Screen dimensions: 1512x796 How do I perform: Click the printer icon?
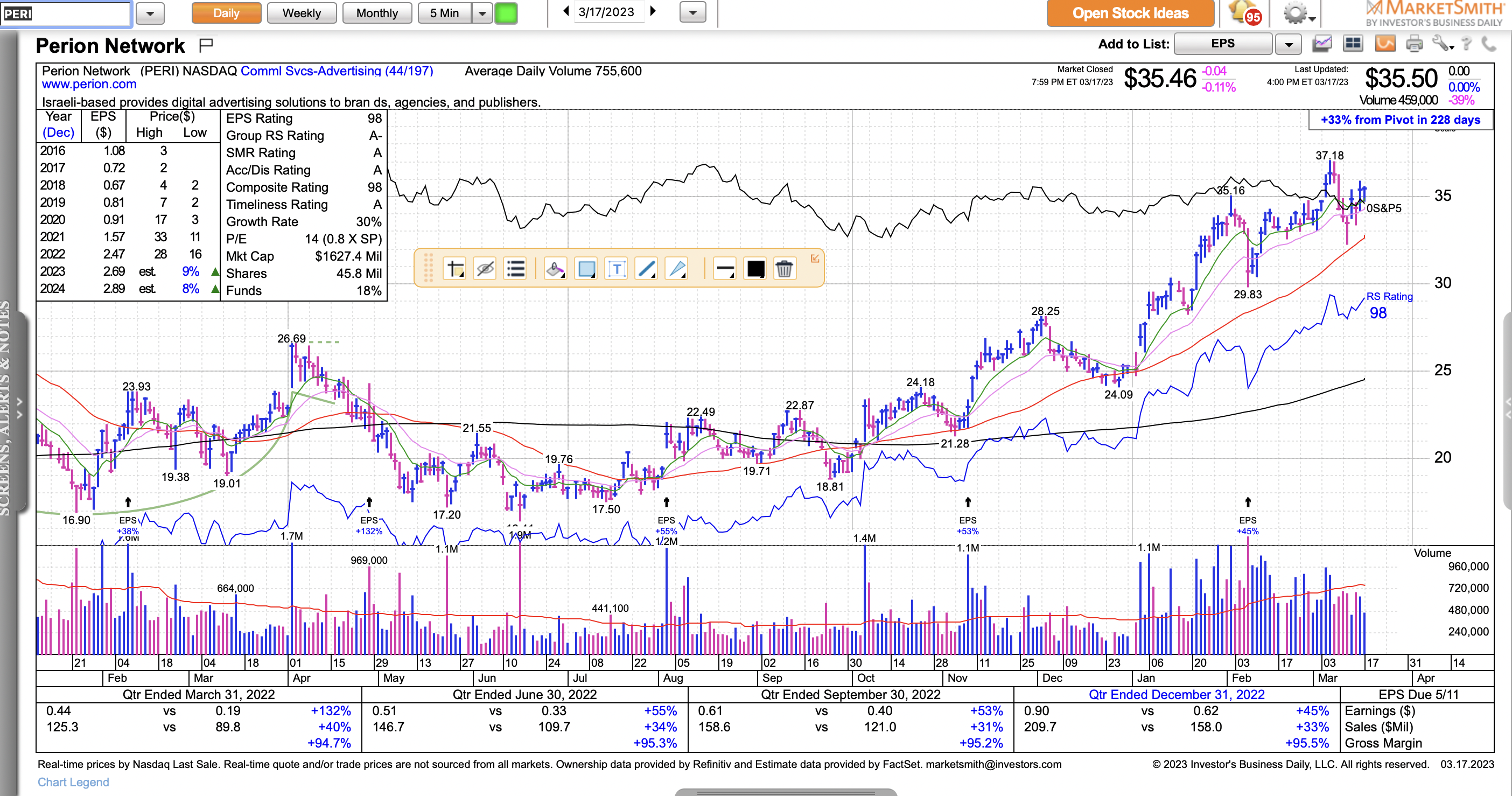(1414, 44)
